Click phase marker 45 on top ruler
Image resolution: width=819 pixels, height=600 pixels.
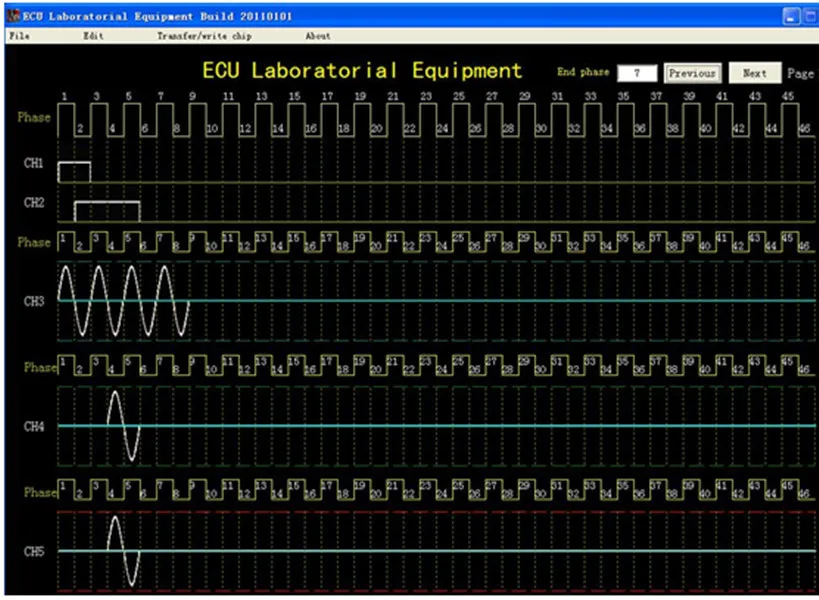pos(788,96)
